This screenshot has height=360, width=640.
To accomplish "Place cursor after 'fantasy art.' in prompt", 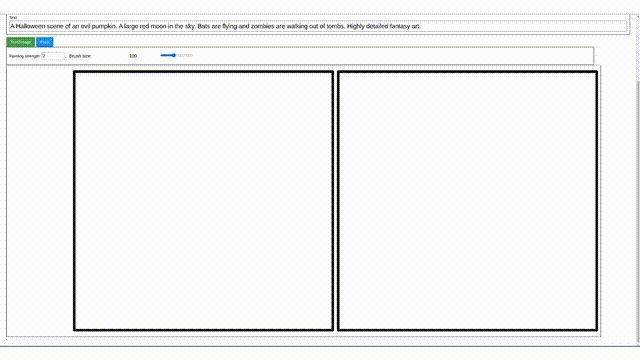I will coord(421,26).
